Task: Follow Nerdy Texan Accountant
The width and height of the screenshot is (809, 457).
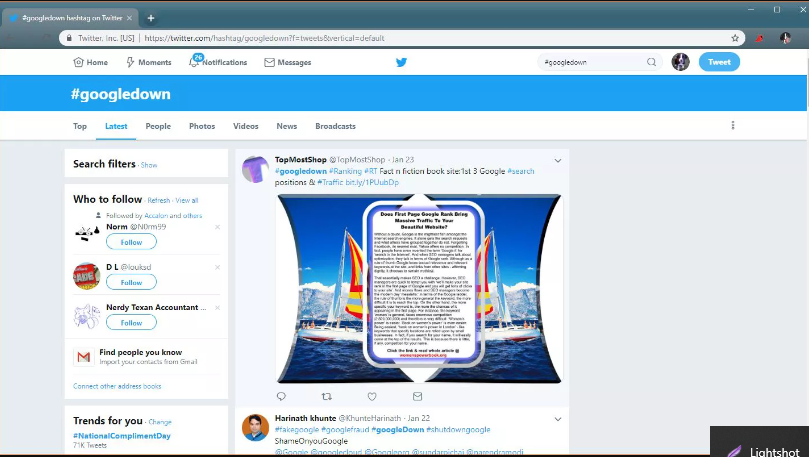Action: coord(131,322)
